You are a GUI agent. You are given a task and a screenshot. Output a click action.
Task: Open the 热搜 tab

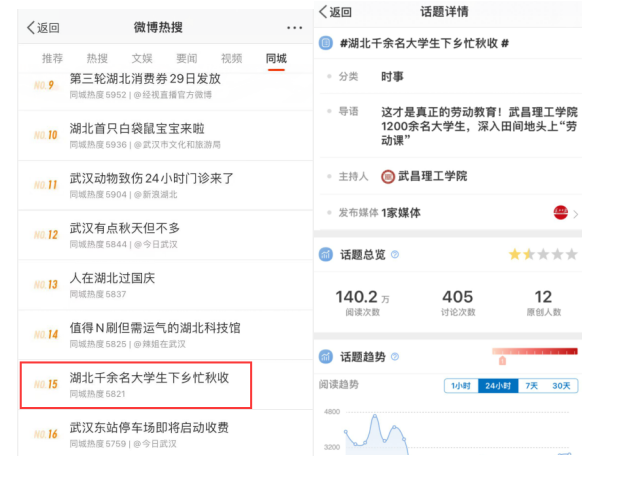pyautogui.click(x=98, y=59)
